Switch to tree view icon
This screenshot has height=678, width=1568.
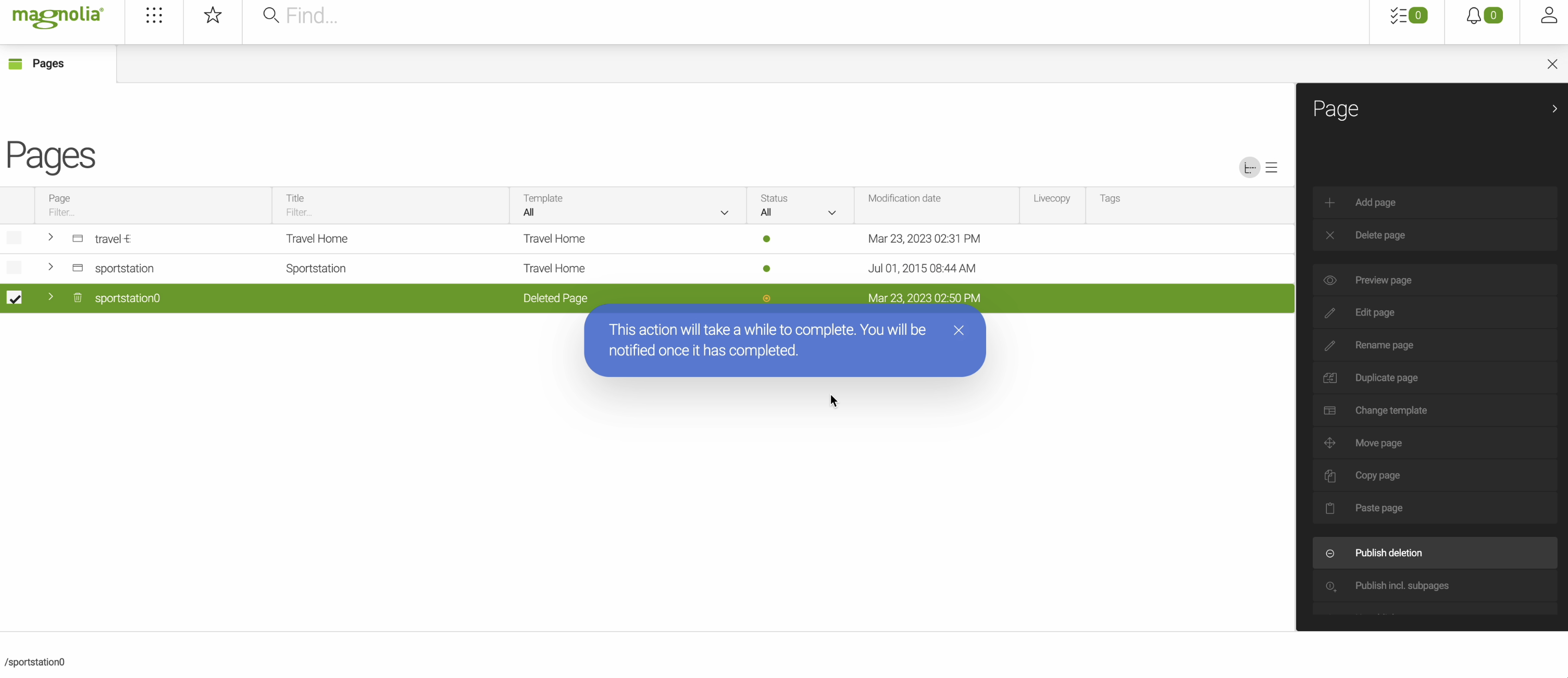pos(1249,167)
